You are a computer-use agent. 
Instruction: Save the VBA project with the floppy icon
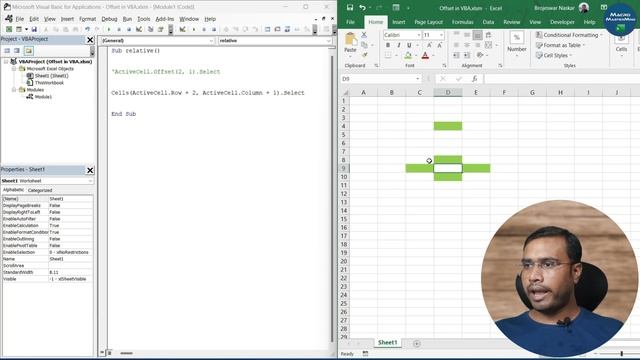(34, 29)
